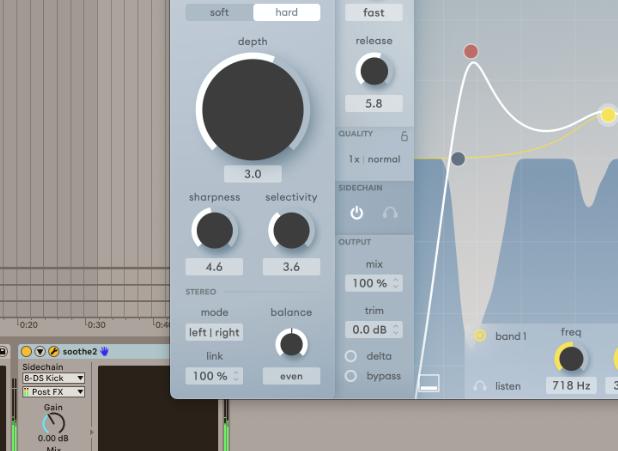This screenshot has height=451, width=618.
Task: Click the large depth knob
Action: coord(252,108)
